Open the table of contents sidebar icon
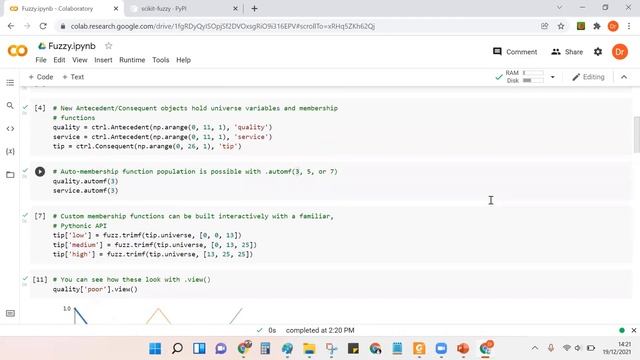This screenshot has height=360, width=640. tap(10, 82)
